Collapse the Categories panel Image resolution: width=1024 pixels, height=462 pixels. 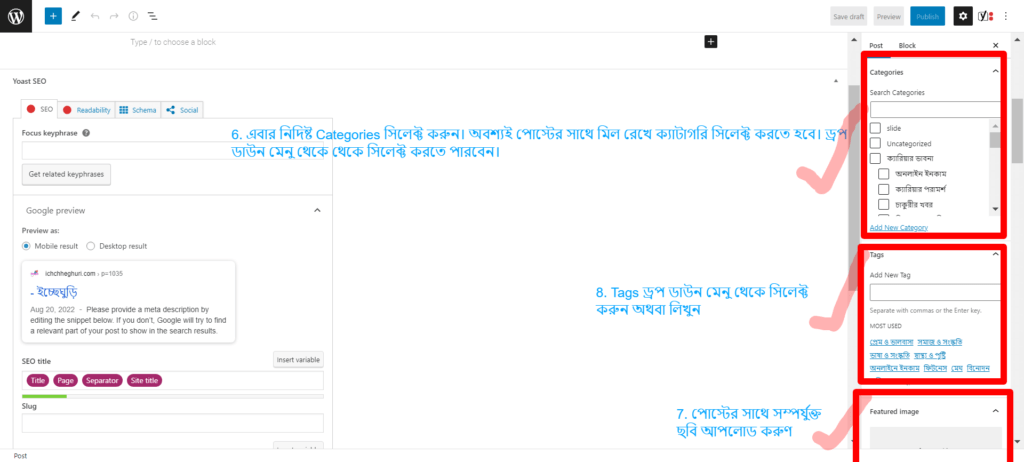tap(995, 71)
